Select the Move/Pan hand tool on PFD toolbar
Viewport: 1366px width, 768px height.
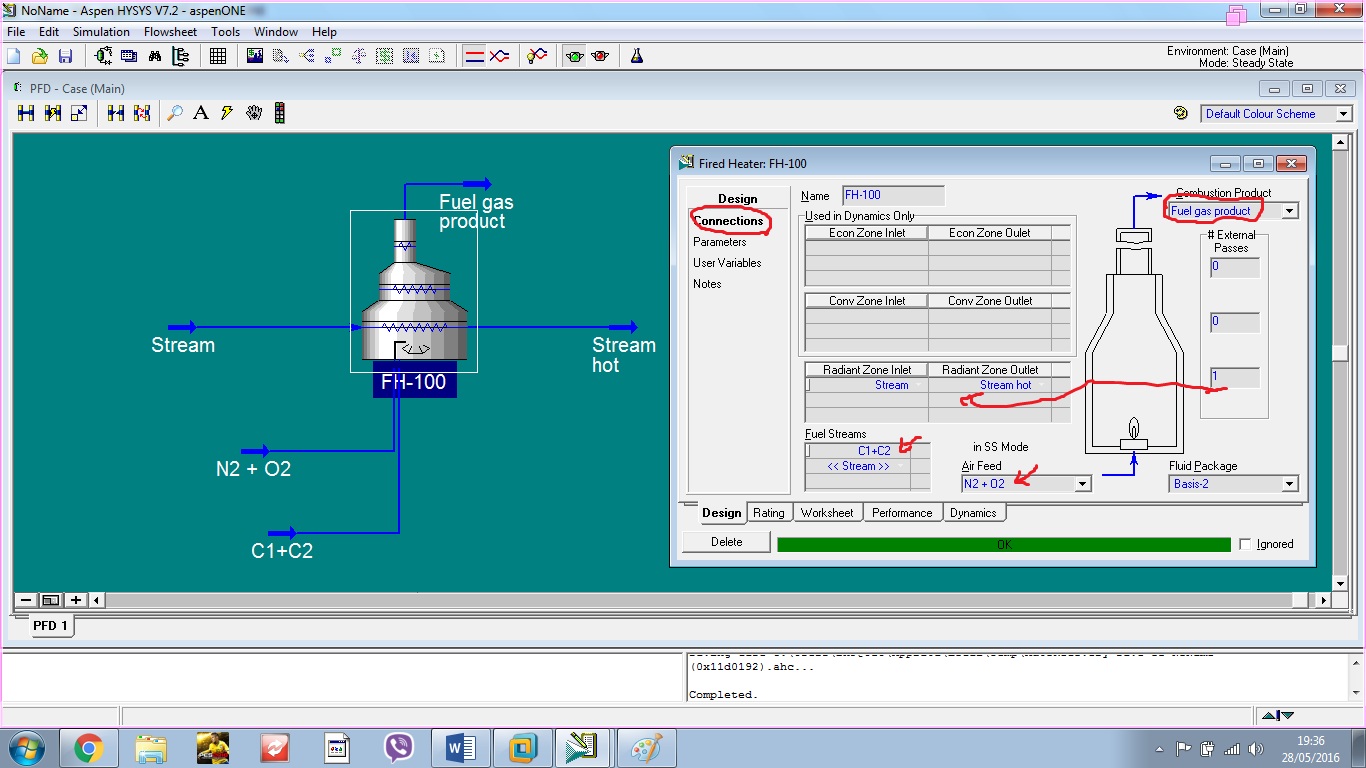[x=251, y=112]
